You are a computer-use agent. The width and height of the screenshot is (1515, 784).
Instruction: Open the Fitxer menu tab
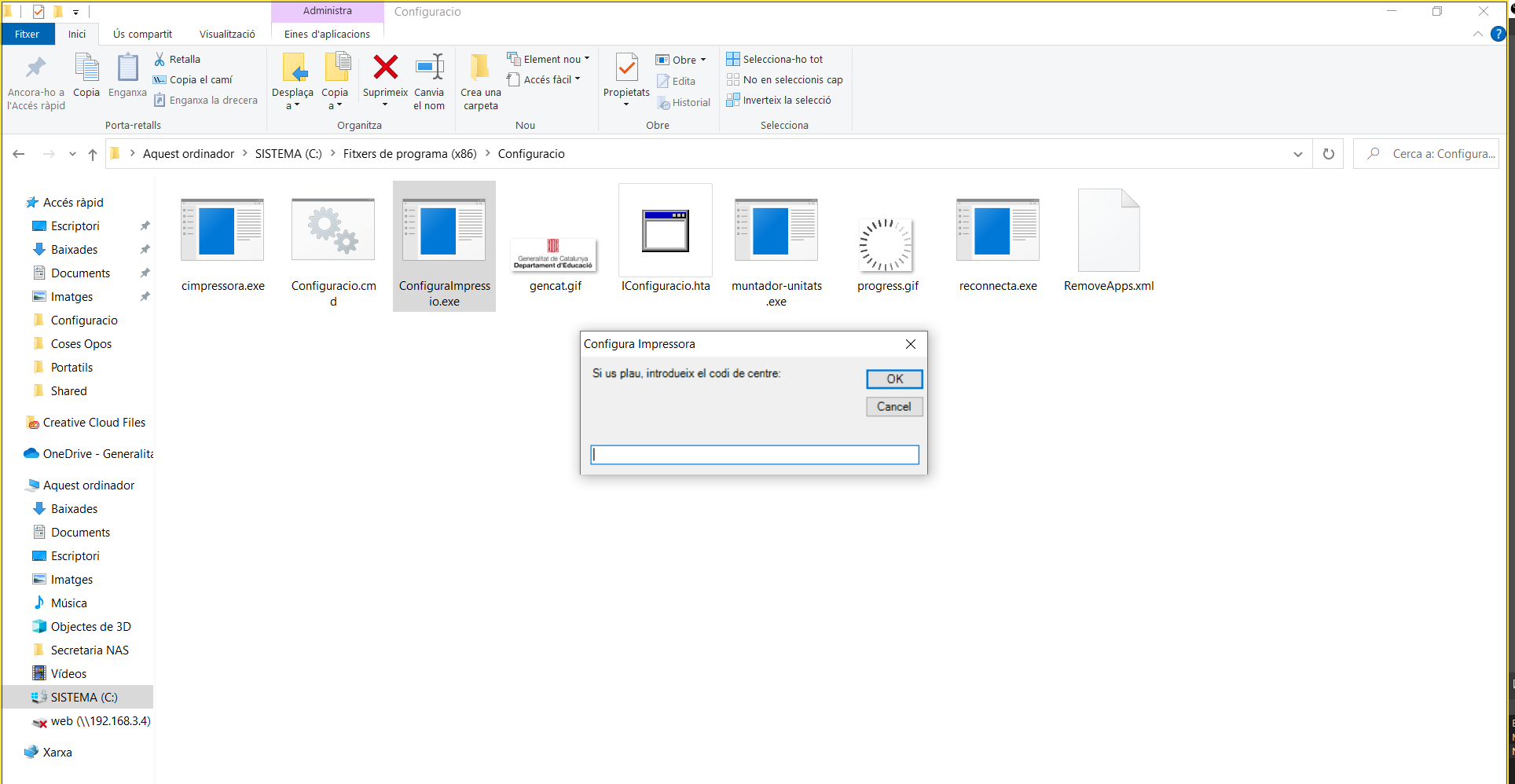[27, 34]
